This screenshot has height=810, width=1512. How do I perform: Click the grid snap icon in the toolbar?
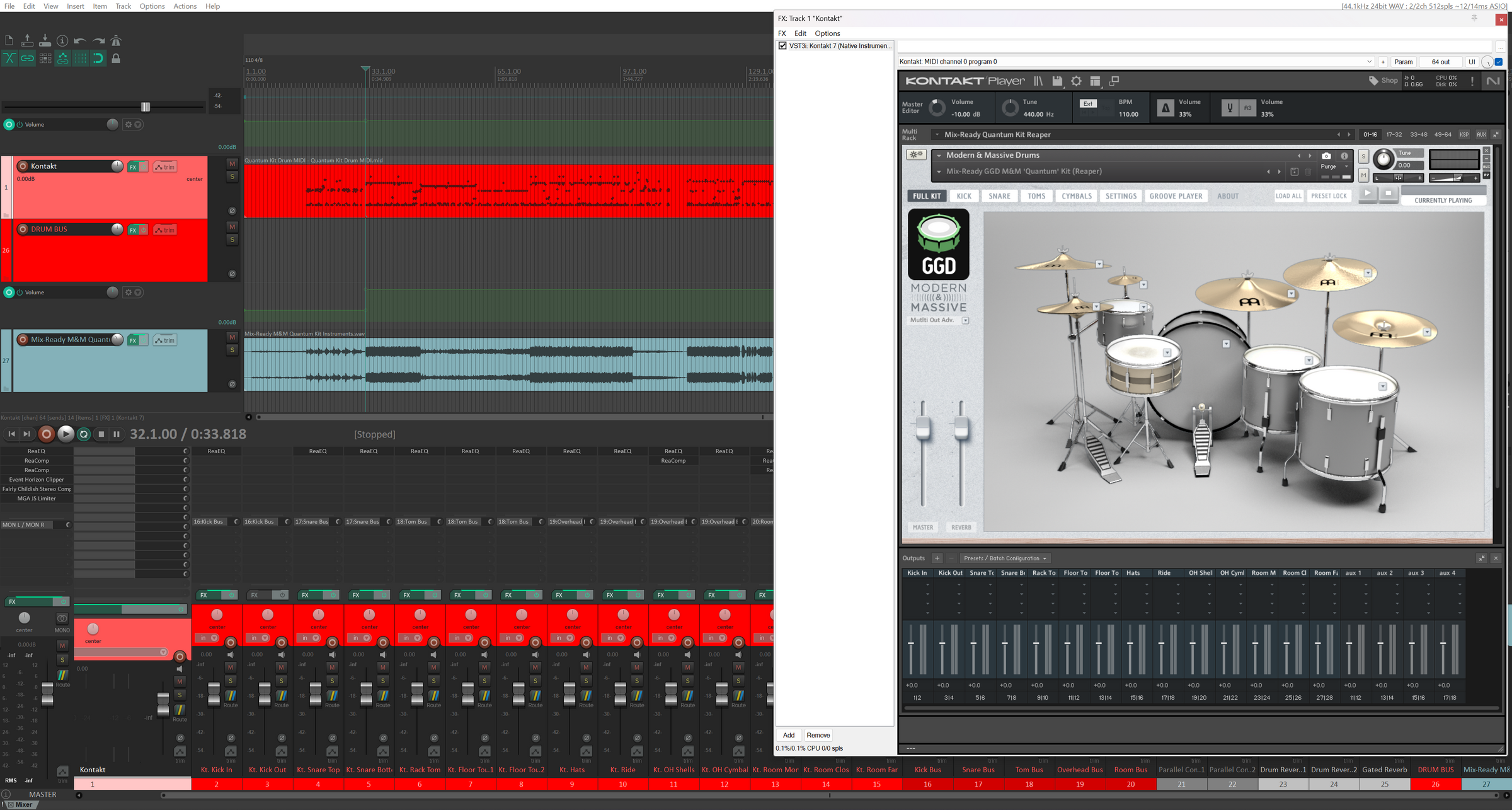[x=81, y=58]
